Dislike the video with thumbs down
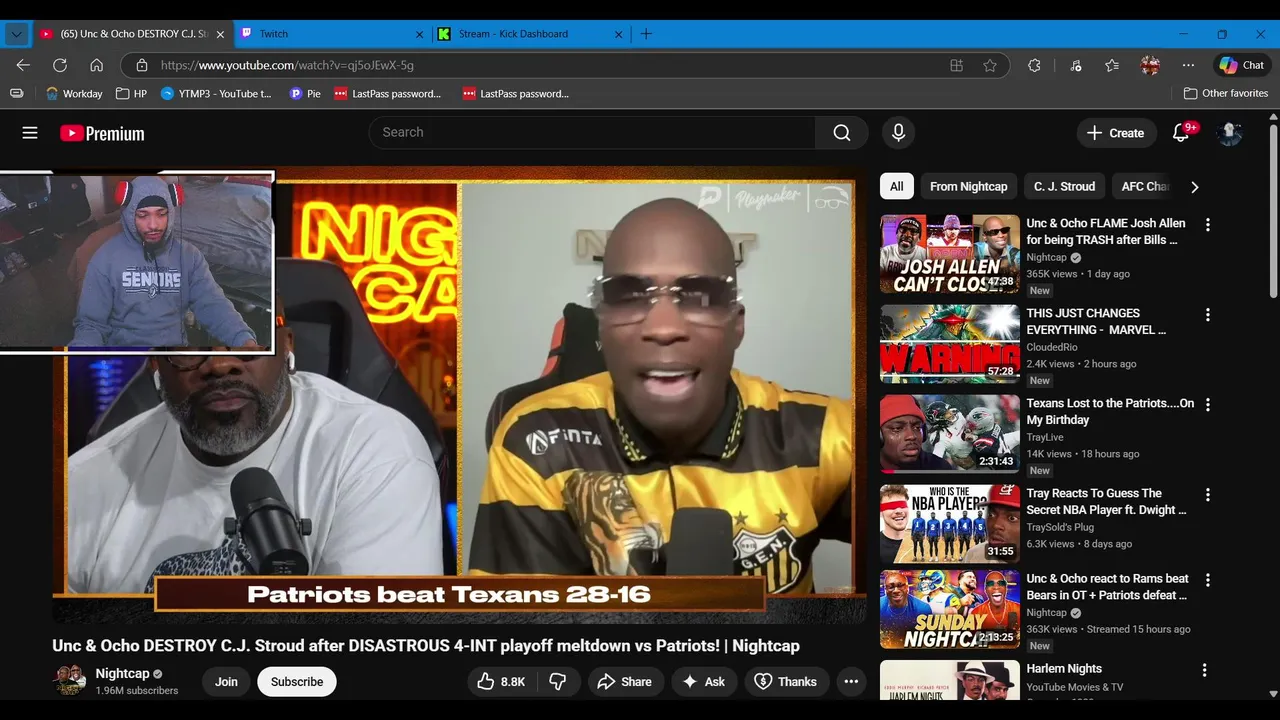 pyautogui.click(x=558, y=682)
